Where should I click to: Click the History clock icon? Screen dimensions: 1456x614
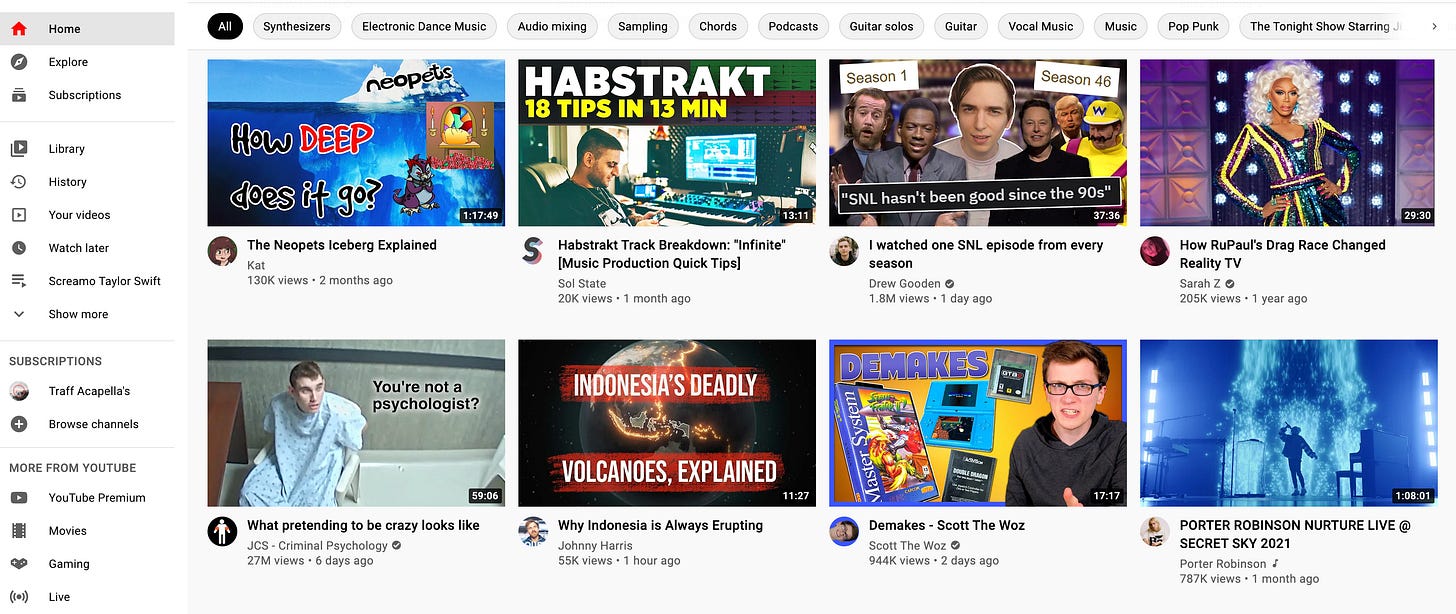click(x=18, y=182)
